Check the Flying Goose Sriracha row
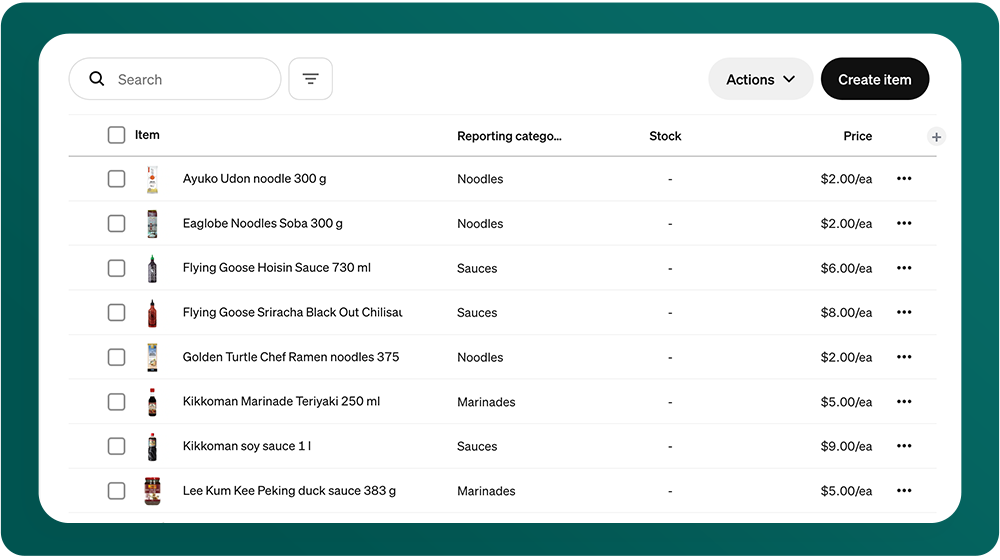The image size is (1000, 560). (116, 313)
